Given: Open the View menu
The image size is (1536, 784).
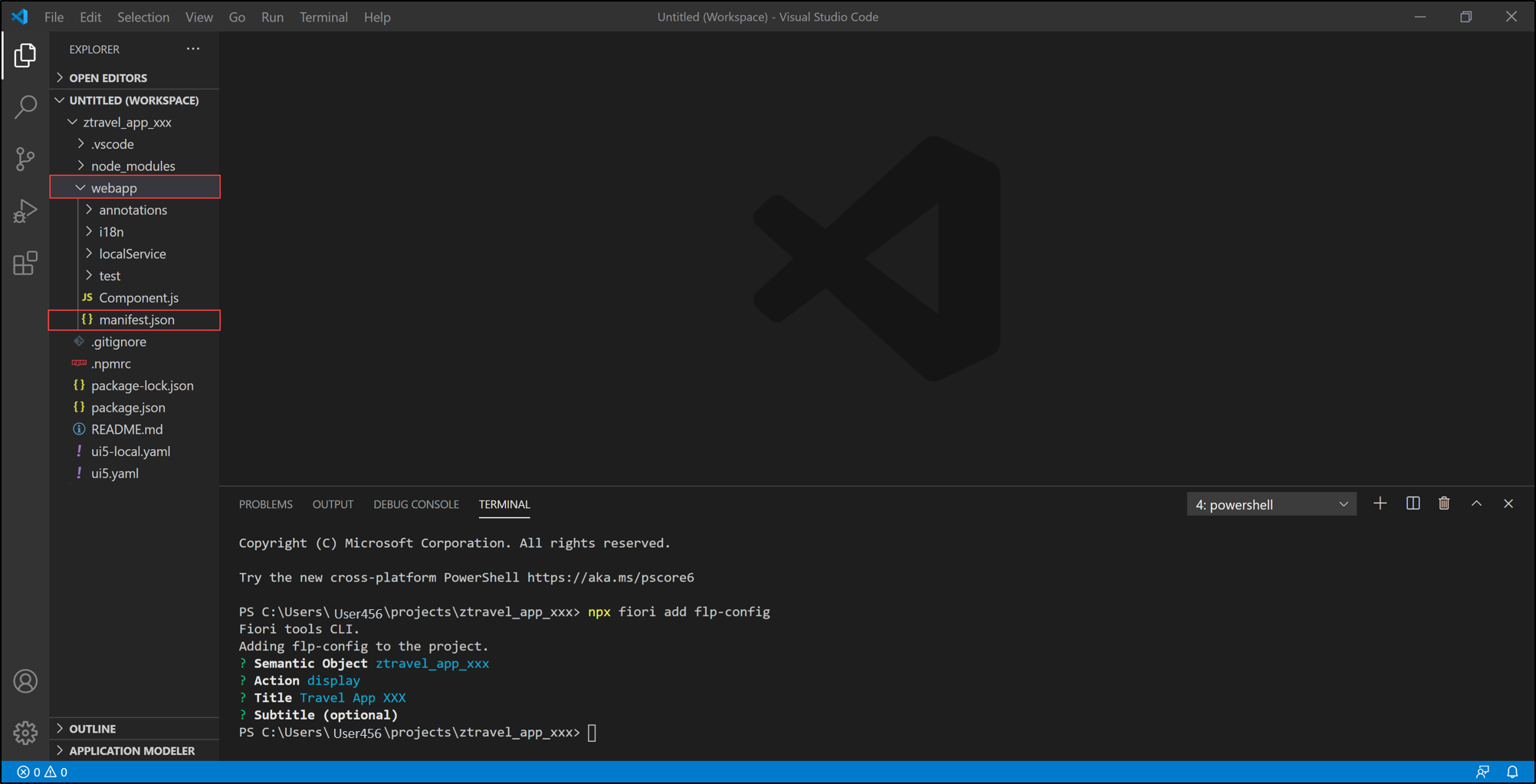Looking at the screenshot, I should 199,17.
